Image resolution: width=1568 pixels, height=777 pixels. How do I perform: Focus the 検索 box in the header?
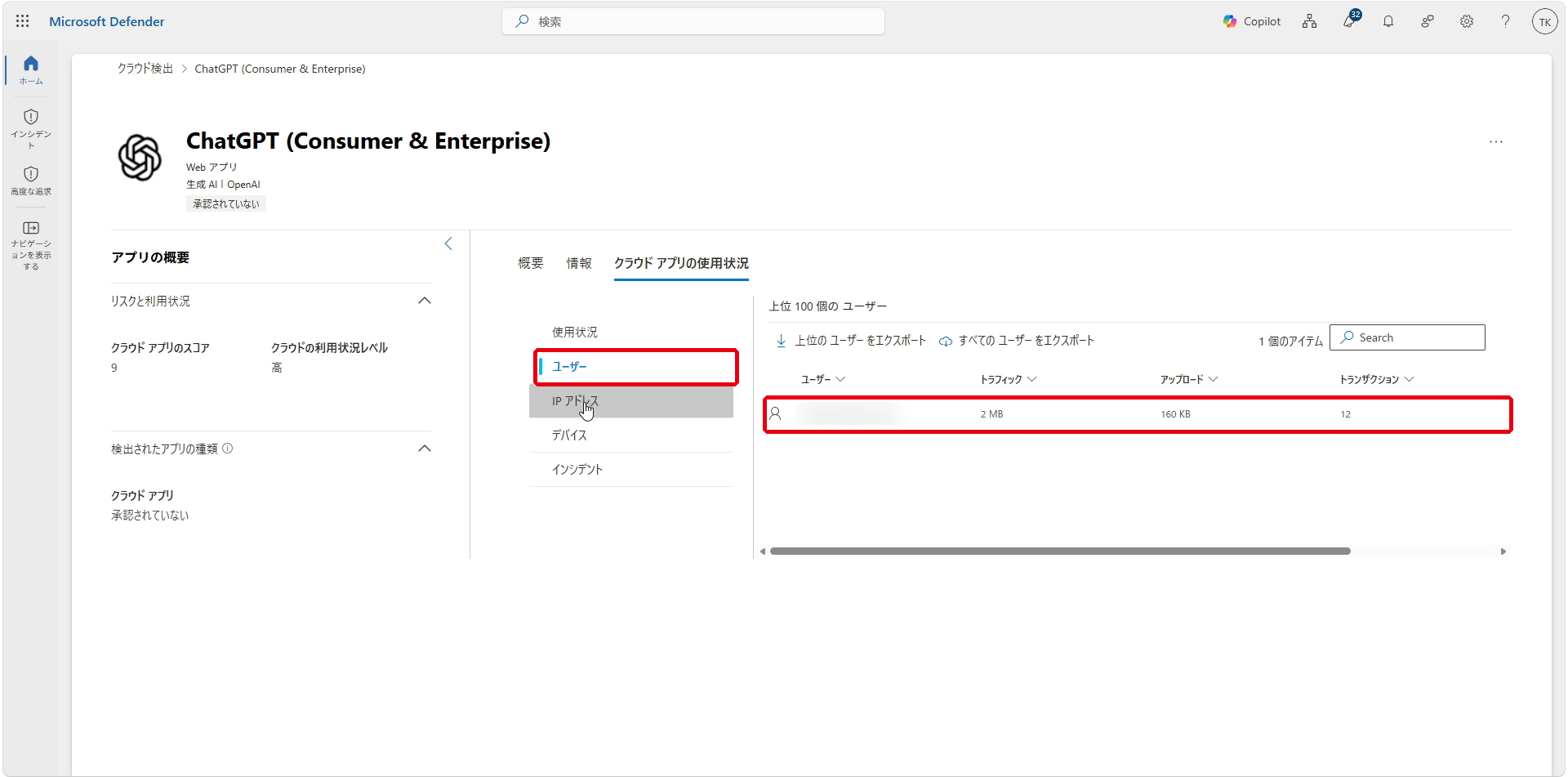(693, 21)
